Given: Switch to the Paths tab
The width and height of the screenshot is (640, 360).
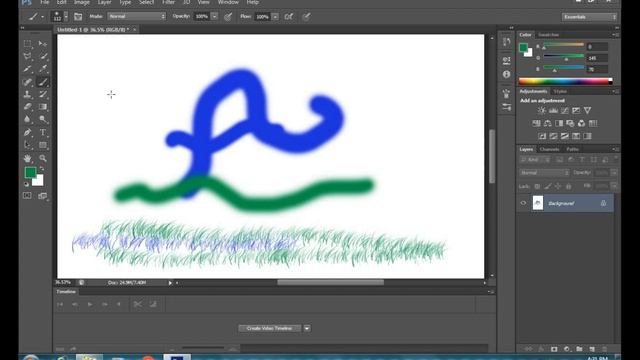Looking at the screenshot, I should coord(572,149).
